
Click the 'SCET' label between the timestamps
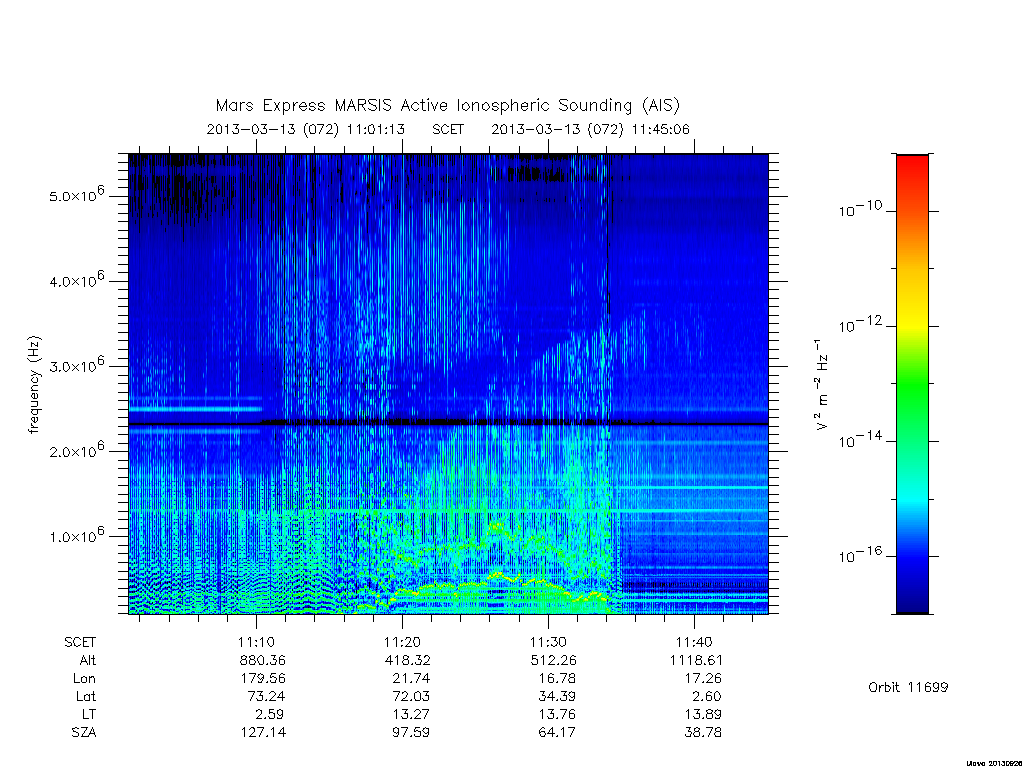(x=448, y=129)
